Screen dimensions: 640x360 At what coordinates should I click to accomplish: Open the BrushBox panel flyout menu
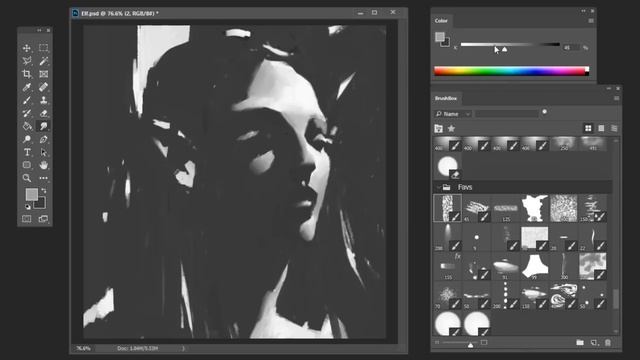pyautogui.click(x=616, y=98)
